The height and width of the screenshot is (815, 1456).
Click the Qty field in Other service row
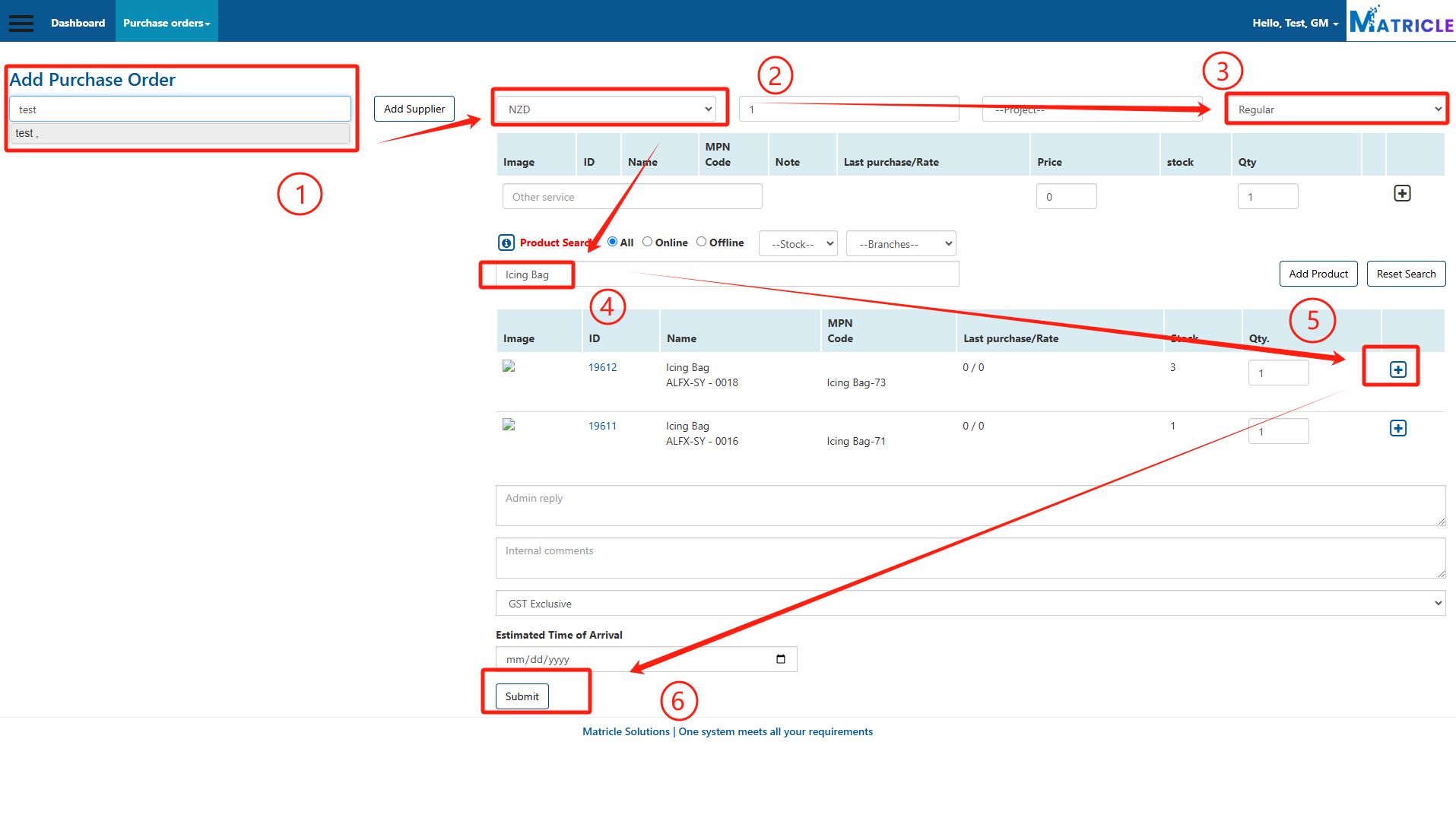click(1267, 197)
